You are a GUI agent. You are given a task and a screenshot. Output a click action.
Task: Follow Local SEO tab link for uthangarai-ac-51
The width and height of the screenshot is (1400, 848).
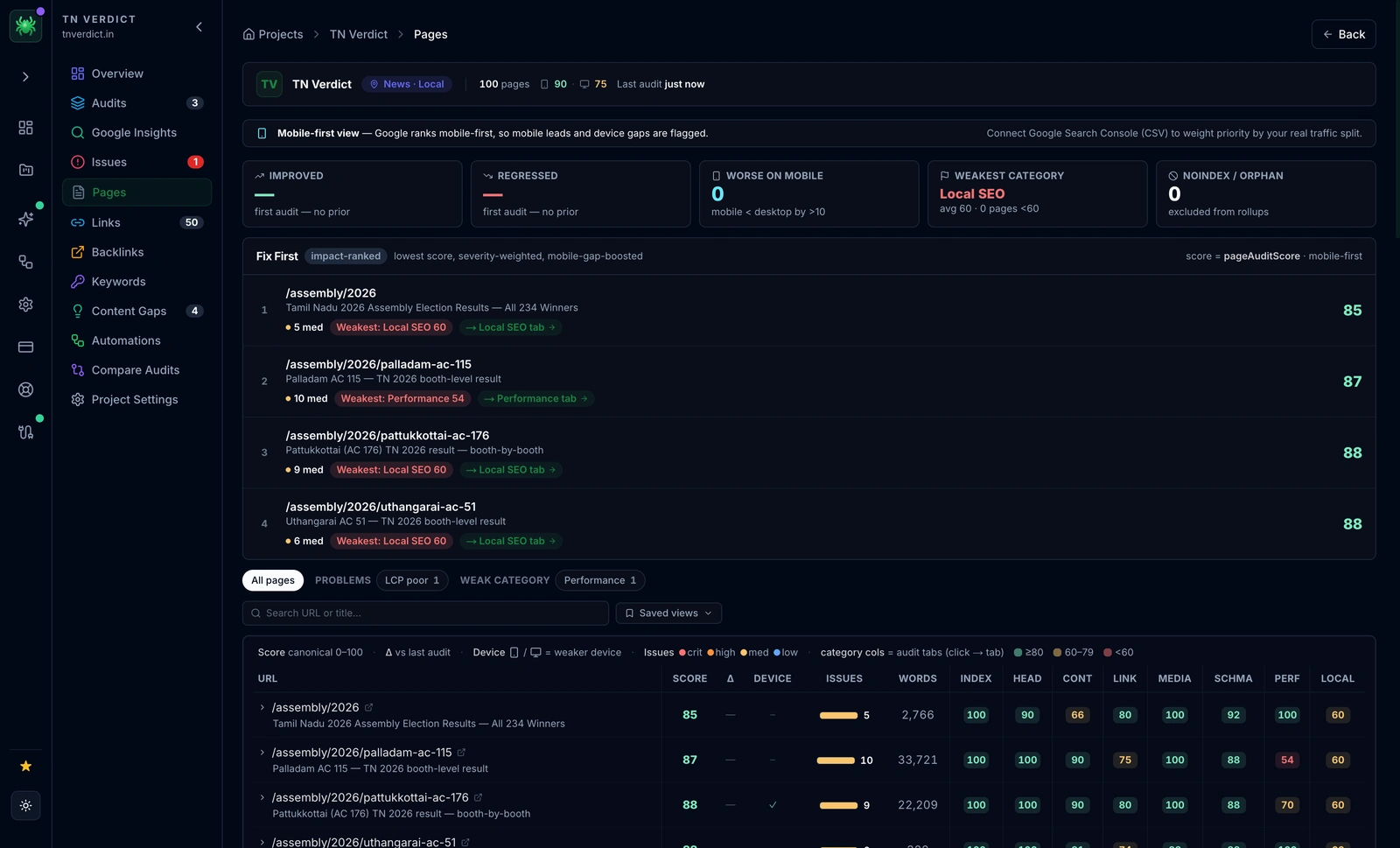(511, 542)
